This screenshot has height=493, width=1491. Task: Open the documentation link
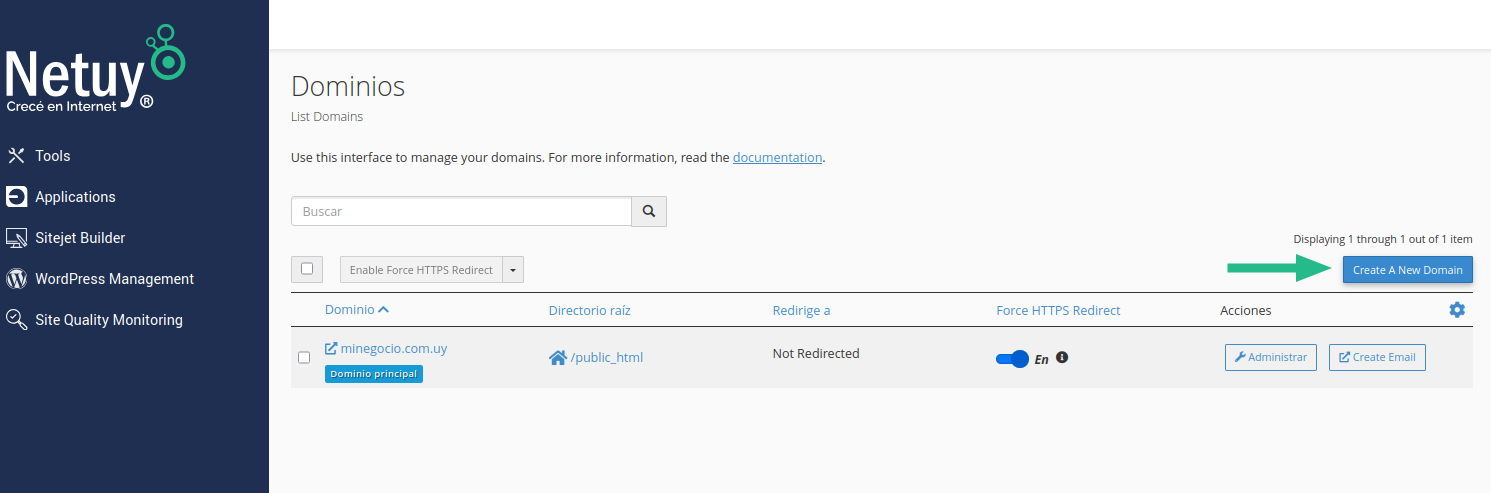777,157
